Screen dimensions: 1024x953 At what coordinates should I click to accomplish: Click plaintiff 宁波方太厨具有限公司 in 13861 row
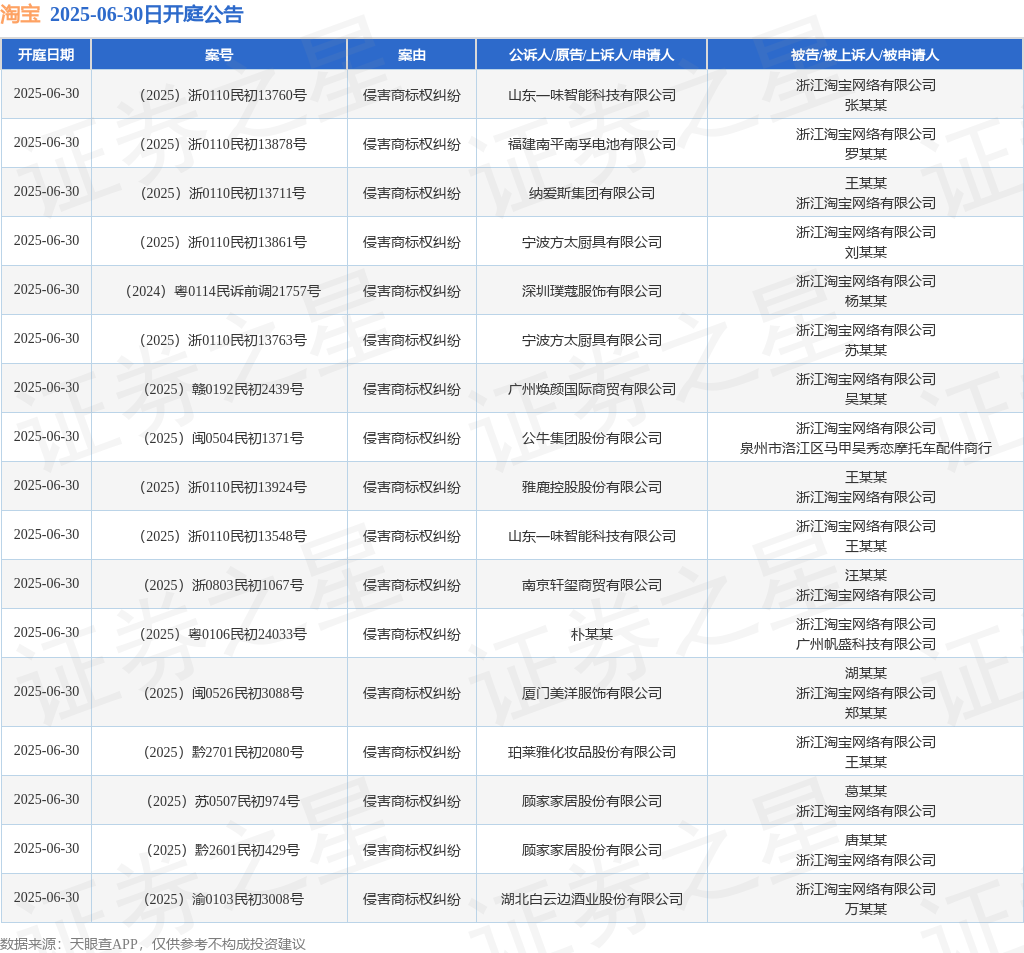coord(592,242)
